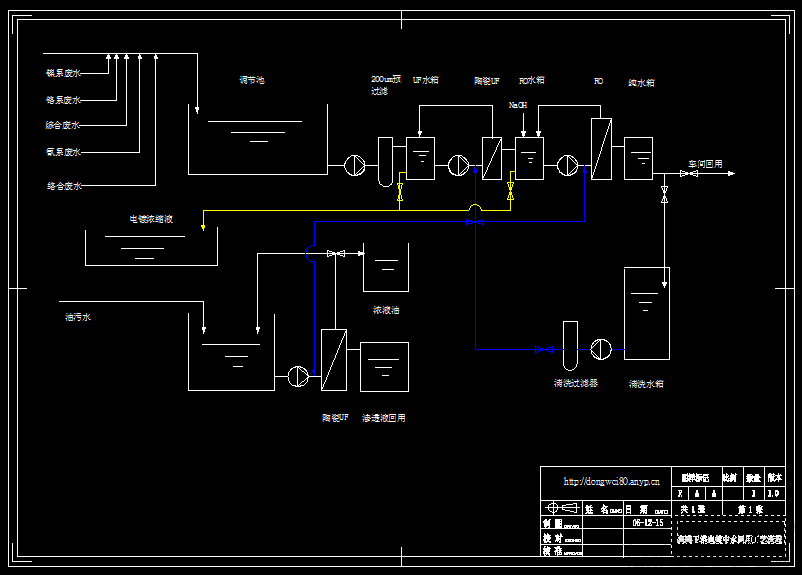
Task: Select the 油污水 label
Action: (78, 317)
